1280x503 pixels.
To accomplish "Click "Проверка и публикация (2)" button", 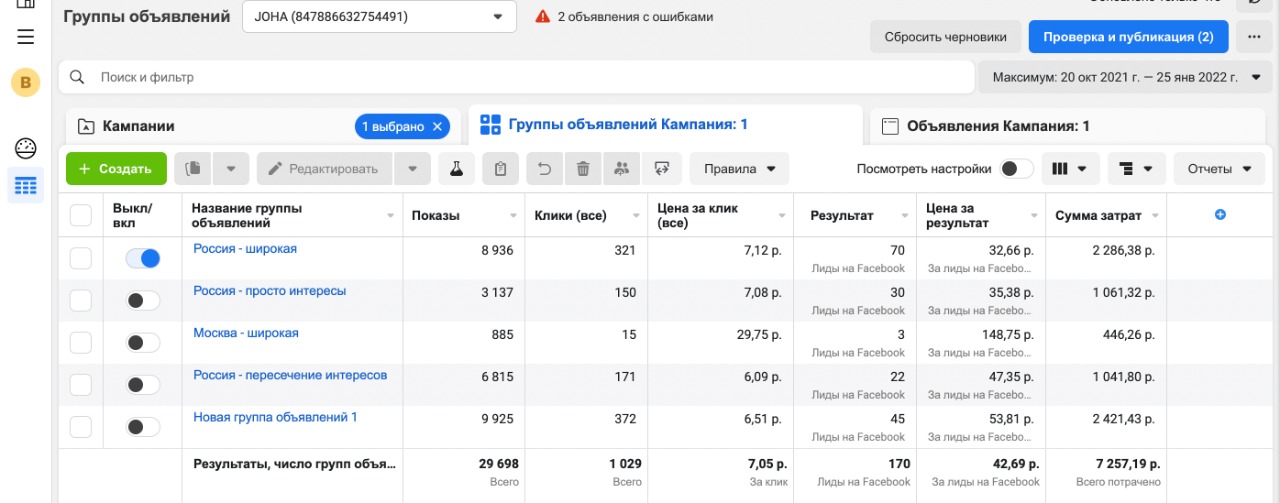I will click(1128, 37).
